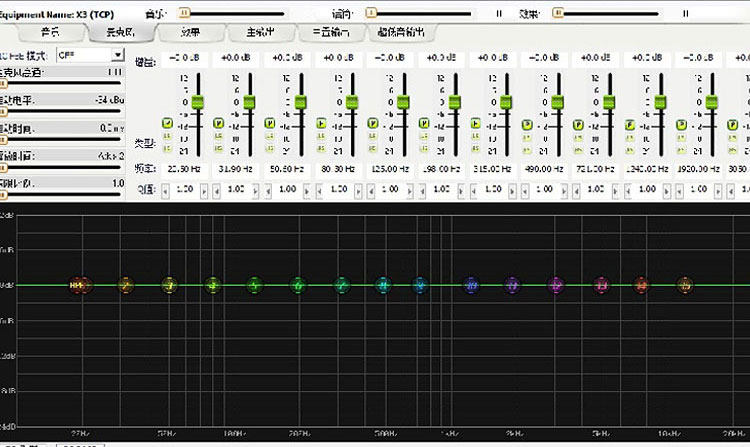
Task: Set 31.90 Hz band to LS filter type
Action: click(220, 136)
